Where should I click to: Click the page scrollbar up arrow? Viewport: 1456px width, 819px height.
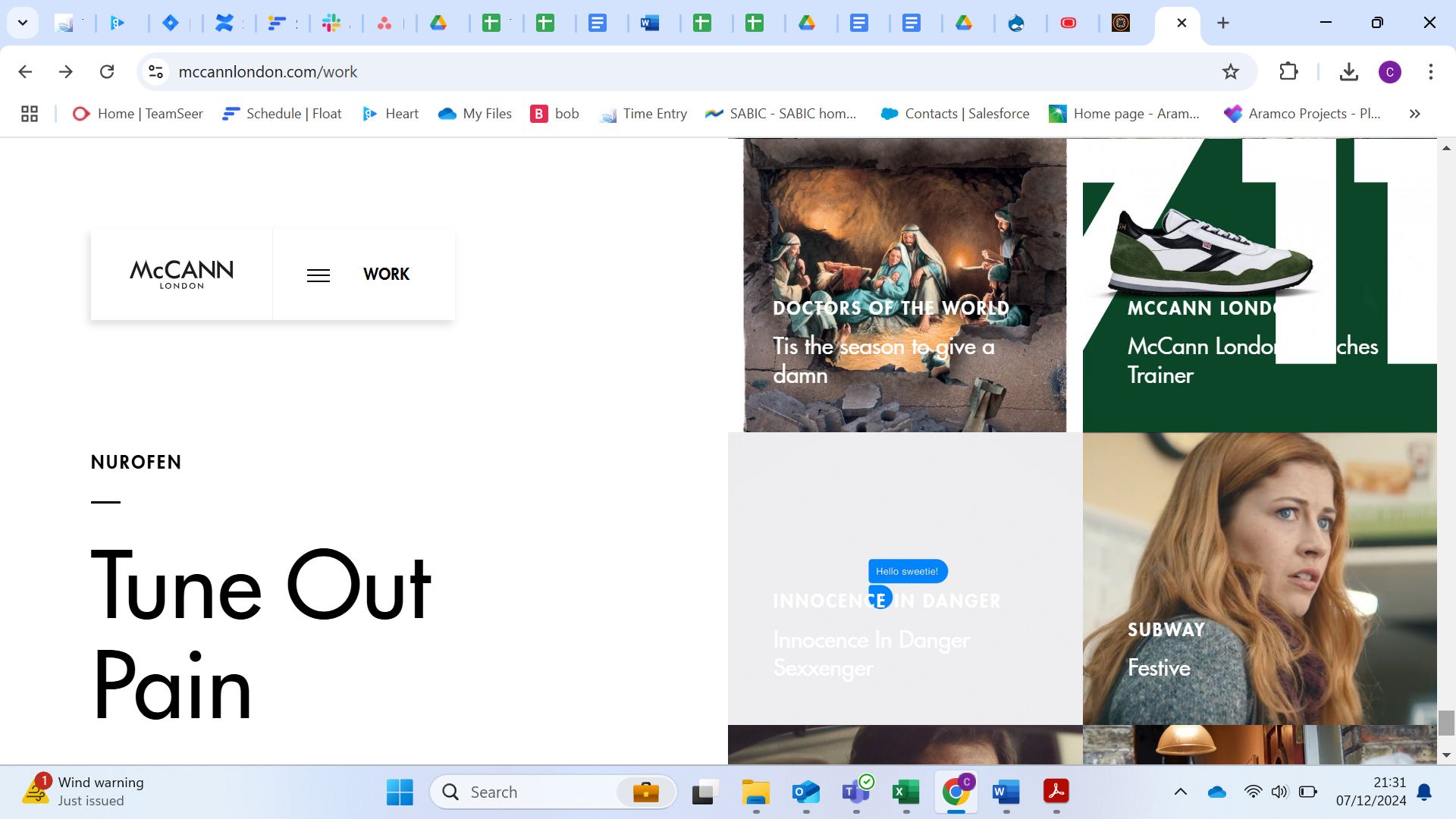coord(1446,148)
